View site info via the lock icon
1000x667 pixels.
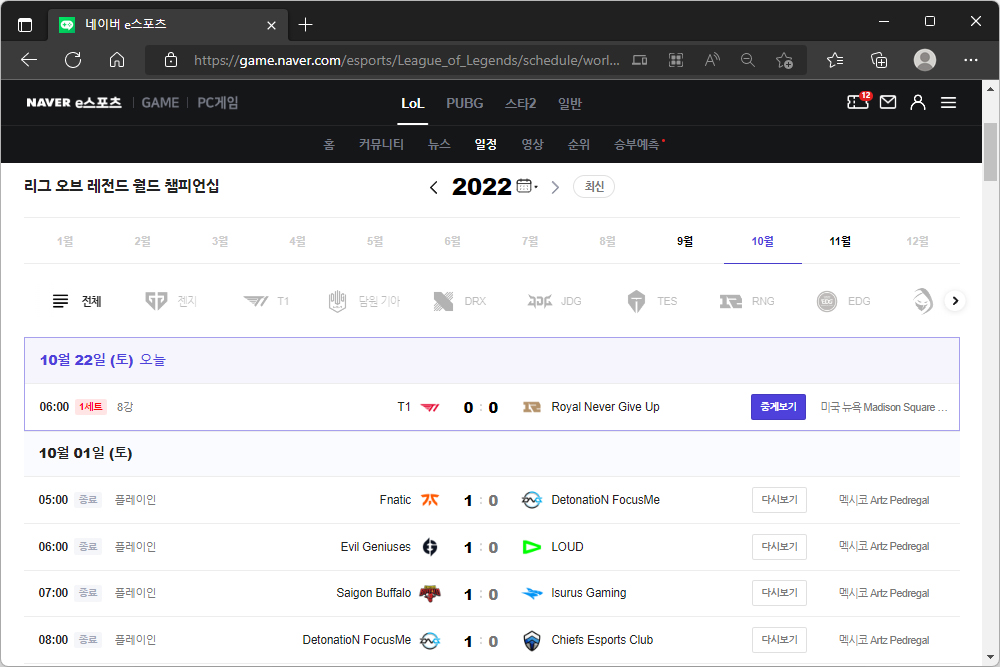pyautogui.click(x=171, y=60)
